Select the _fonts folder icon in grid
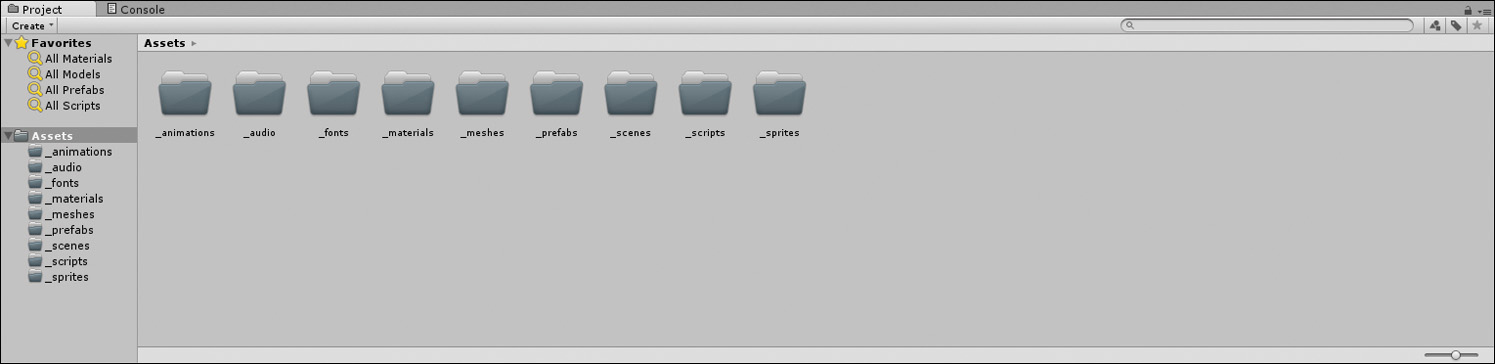The height and width of the screenshot is (364, 1495). (333, 94)
